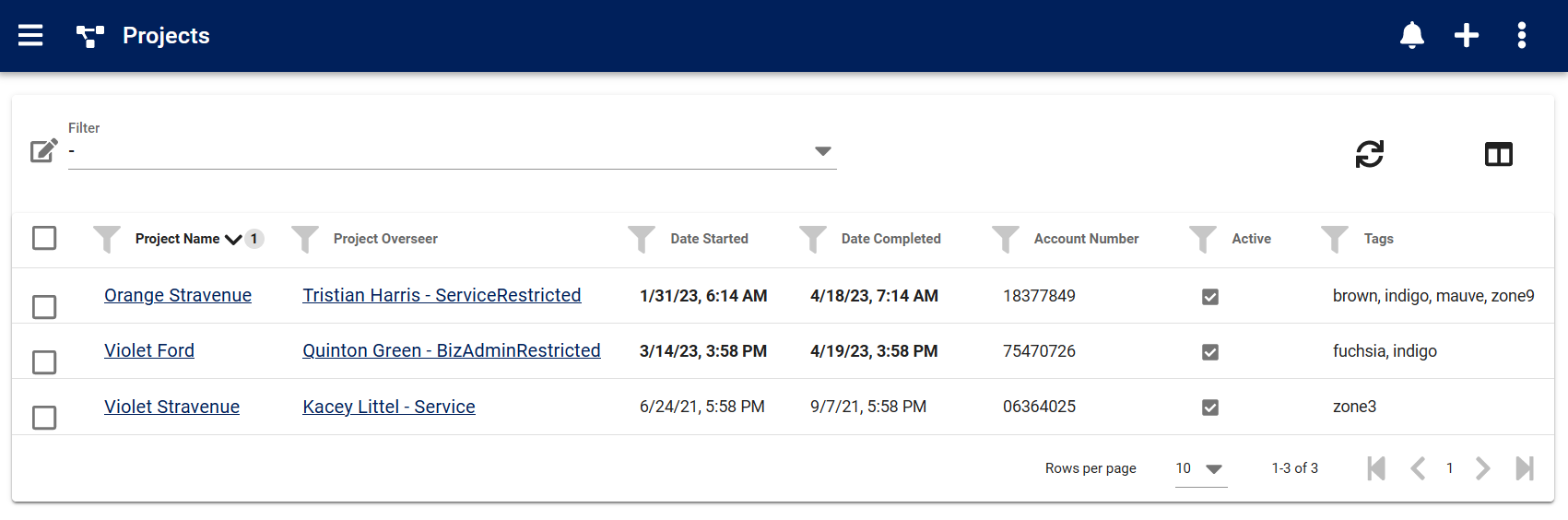Go to the next page arrow
The height and width of the screenshot is (520, 1568).
[x=1482, y=468]
